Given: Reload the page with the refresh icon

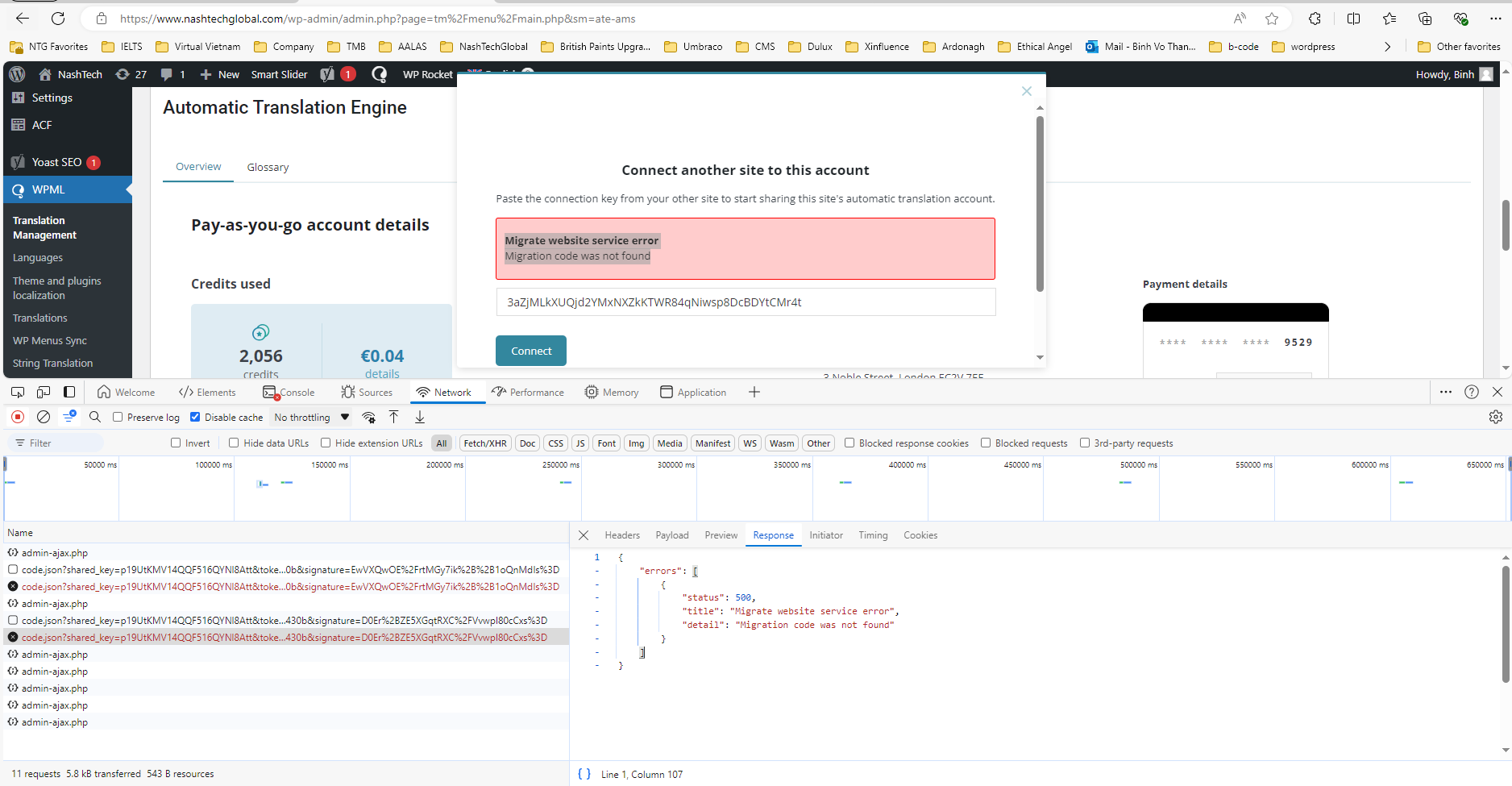Looking at the screenshot, I should coord(58,19).
